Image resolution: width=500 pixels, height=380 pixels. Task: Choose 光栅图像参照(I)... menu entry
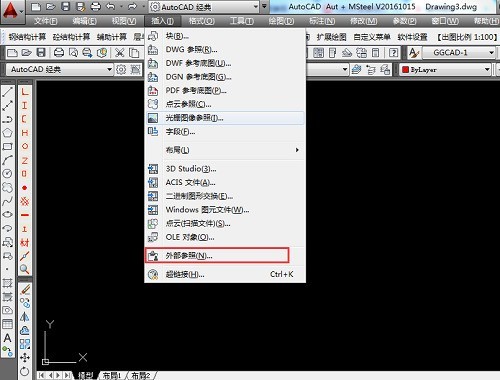pyautogui.click(x=225, y=118)
